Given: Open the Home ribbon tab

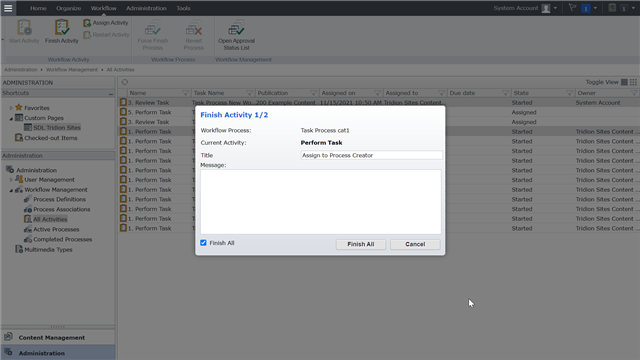Looking at the screenshot, I should click(x=38, y=8).
